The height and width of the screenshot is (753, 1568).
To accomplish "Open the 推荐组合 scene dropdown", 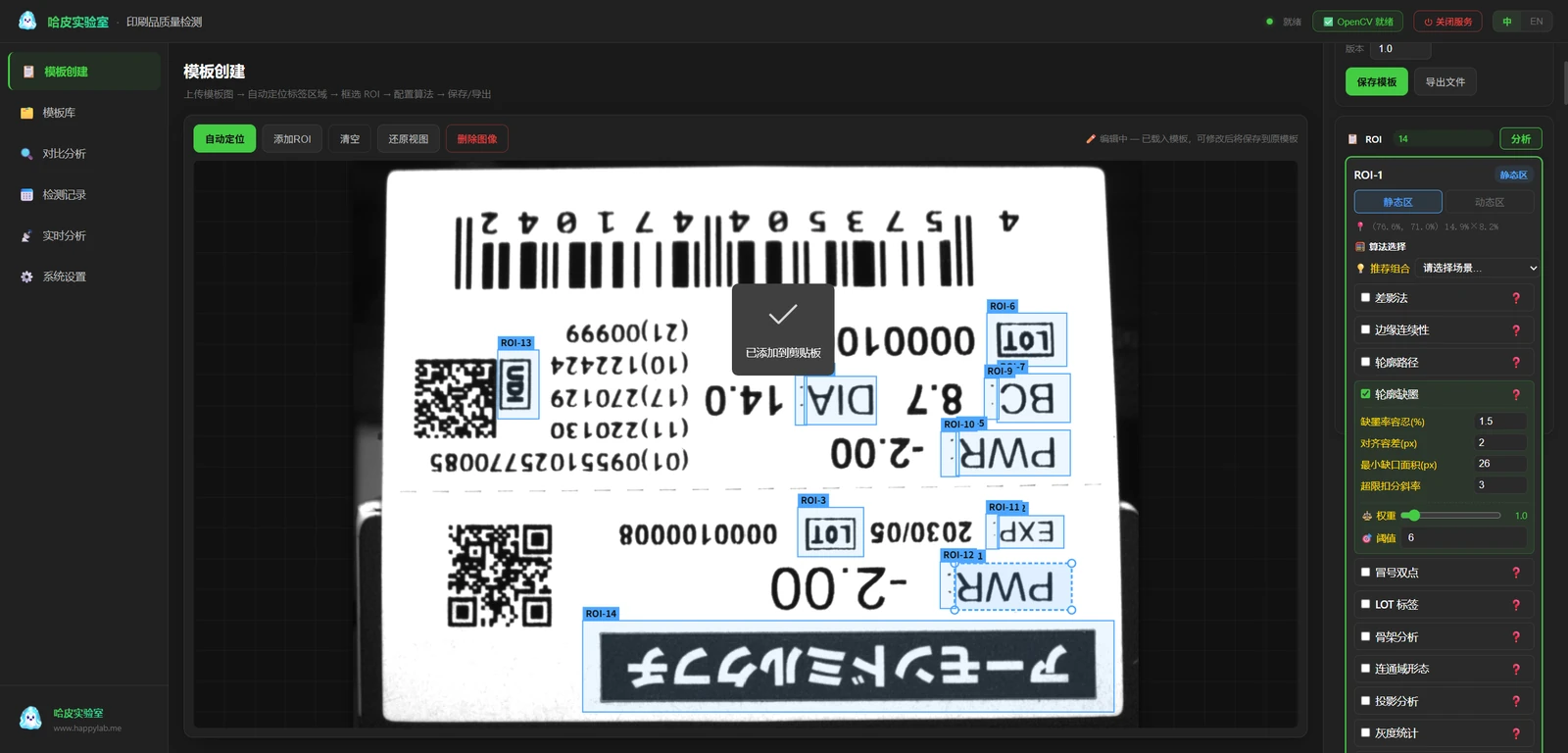I will (x=1479, y=268).
